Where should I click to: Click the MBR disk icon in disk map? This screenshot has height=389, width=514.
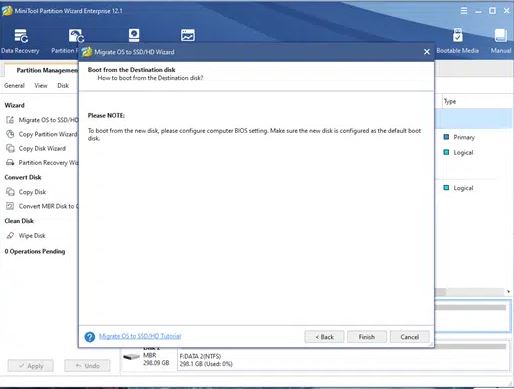(131, 357)
